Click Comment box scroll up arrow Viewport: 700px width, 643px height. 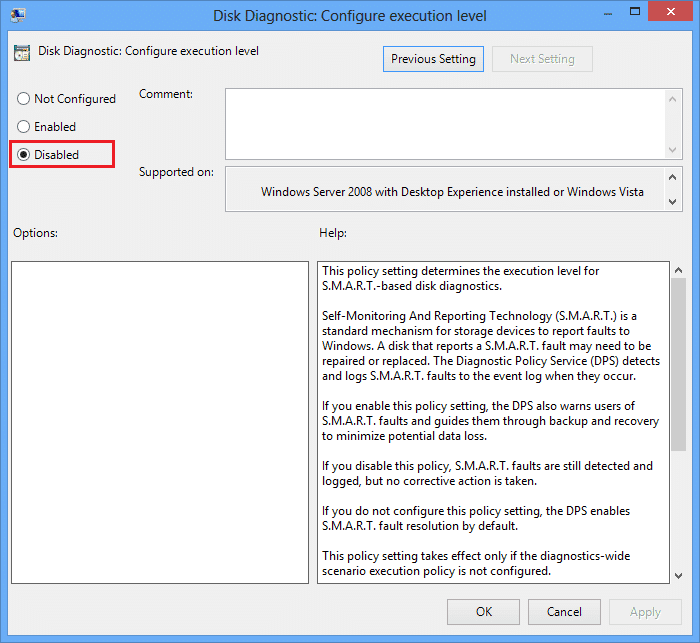pyautogui.click(x=673, y=99)
